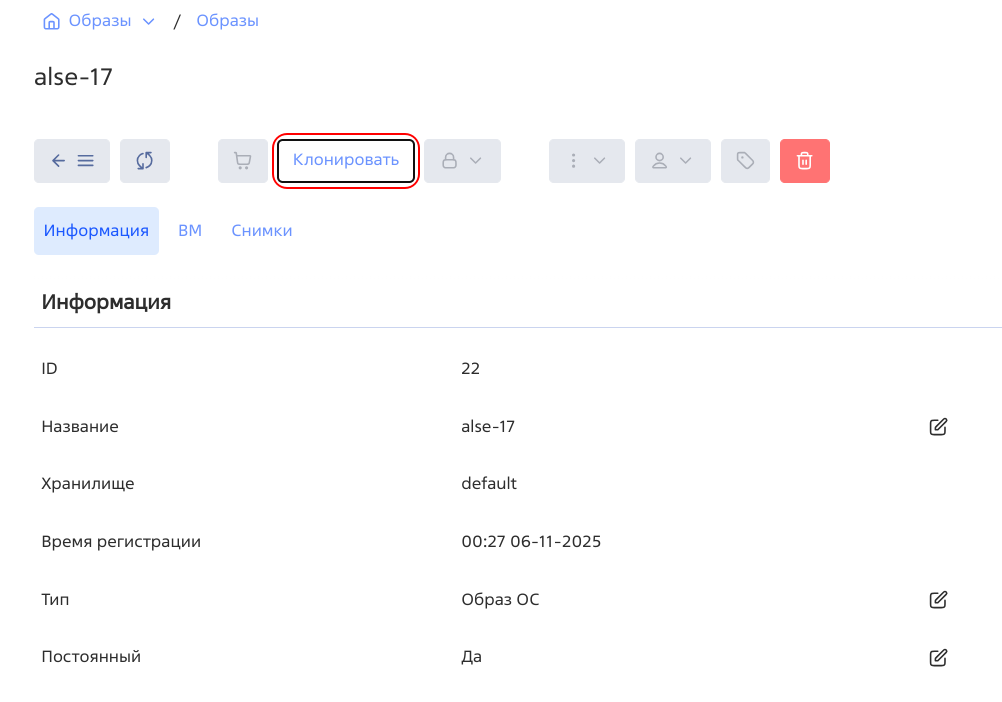Click the Хранилище value default

tap(489, 484)
